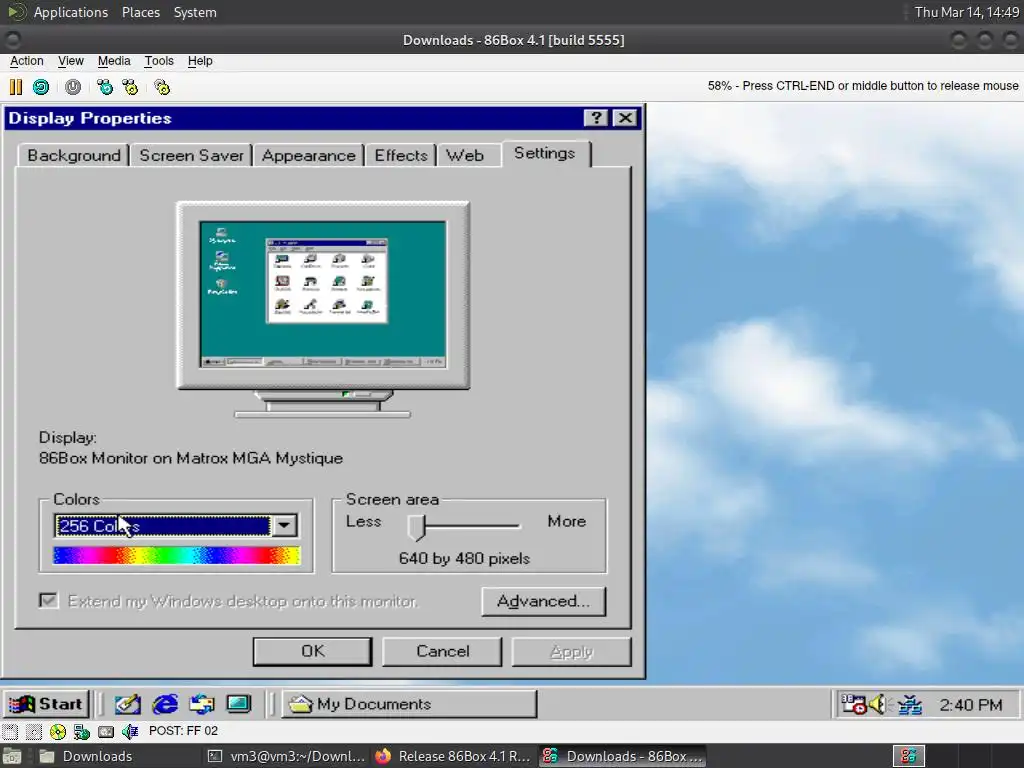Screen dimensions: 1024x768
Task: Switch to the vm3 terminal window in host panel
Action: coord(286,756)
